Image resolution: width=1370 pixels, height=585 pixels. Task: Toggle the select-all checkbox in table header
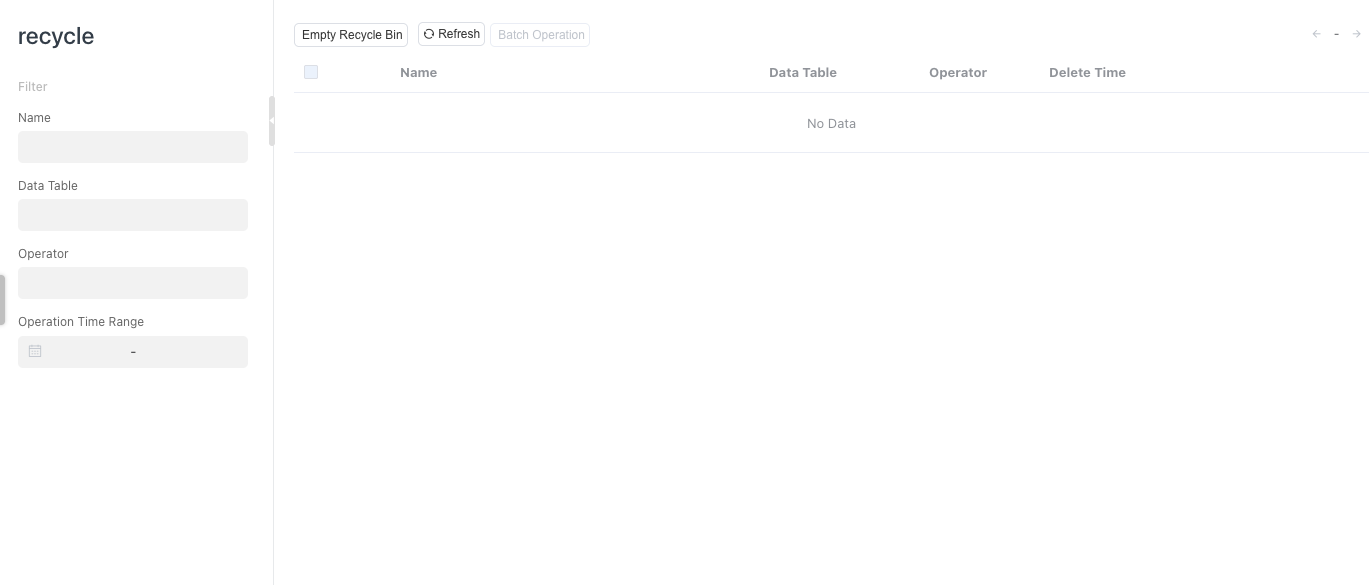pyautogui.click(x=311, y=72)
